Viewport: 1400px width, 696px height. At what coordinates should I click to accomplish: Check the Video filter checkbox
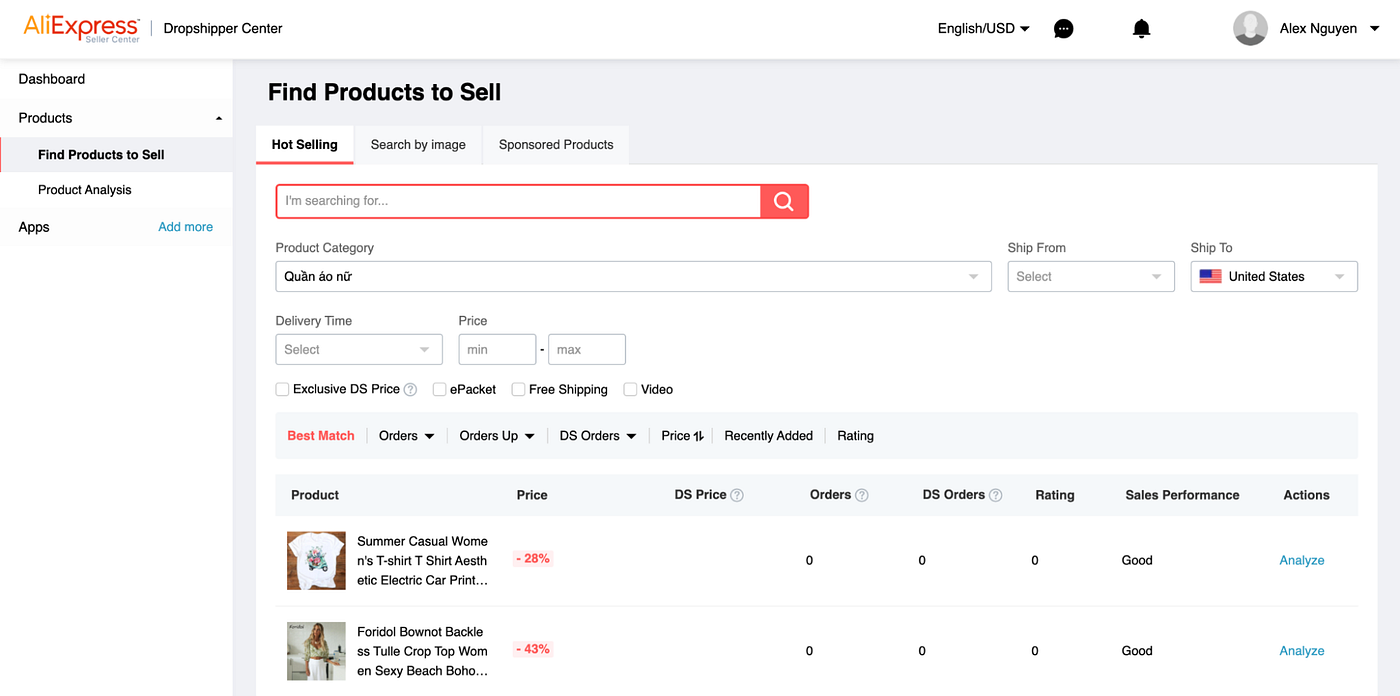pyautogui.click(x=631, y=390)
